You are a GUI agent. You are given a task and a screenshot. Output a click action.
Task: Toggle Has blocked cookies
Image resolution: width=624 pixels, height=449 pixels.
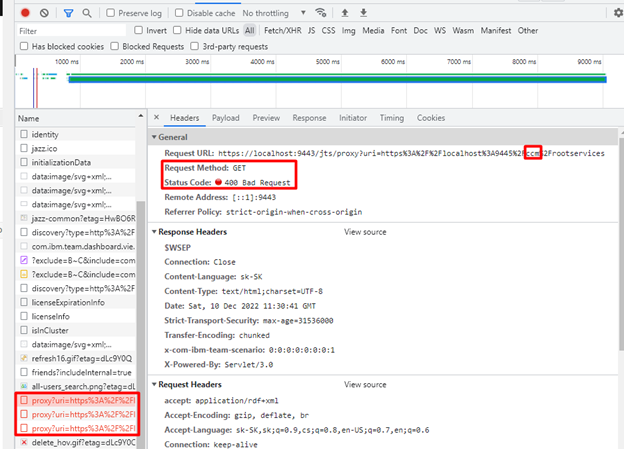(24, 46)
